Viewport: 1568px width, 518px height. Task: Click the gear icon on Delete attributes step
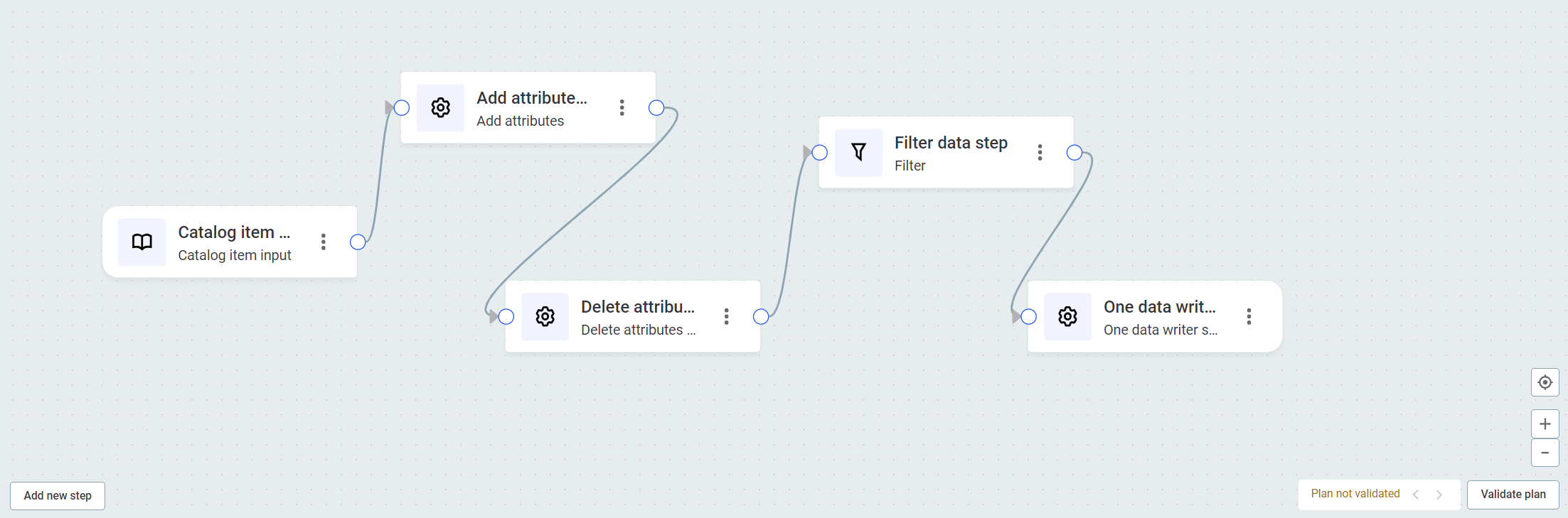tap(545, 316)
